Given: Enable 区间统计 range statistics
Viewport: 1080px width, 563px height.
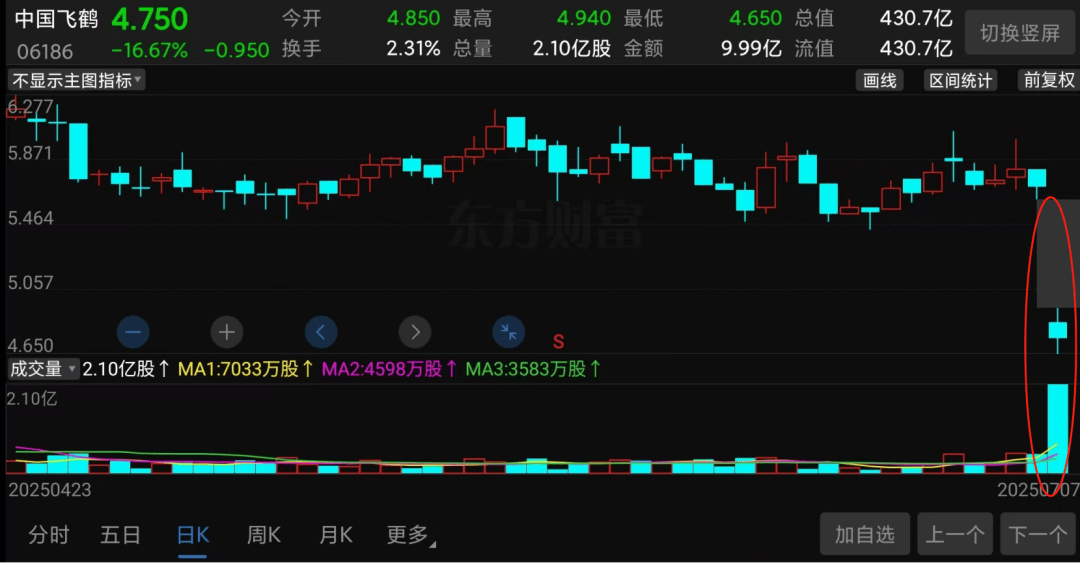Looking at the screenshot, I should 960,81.
